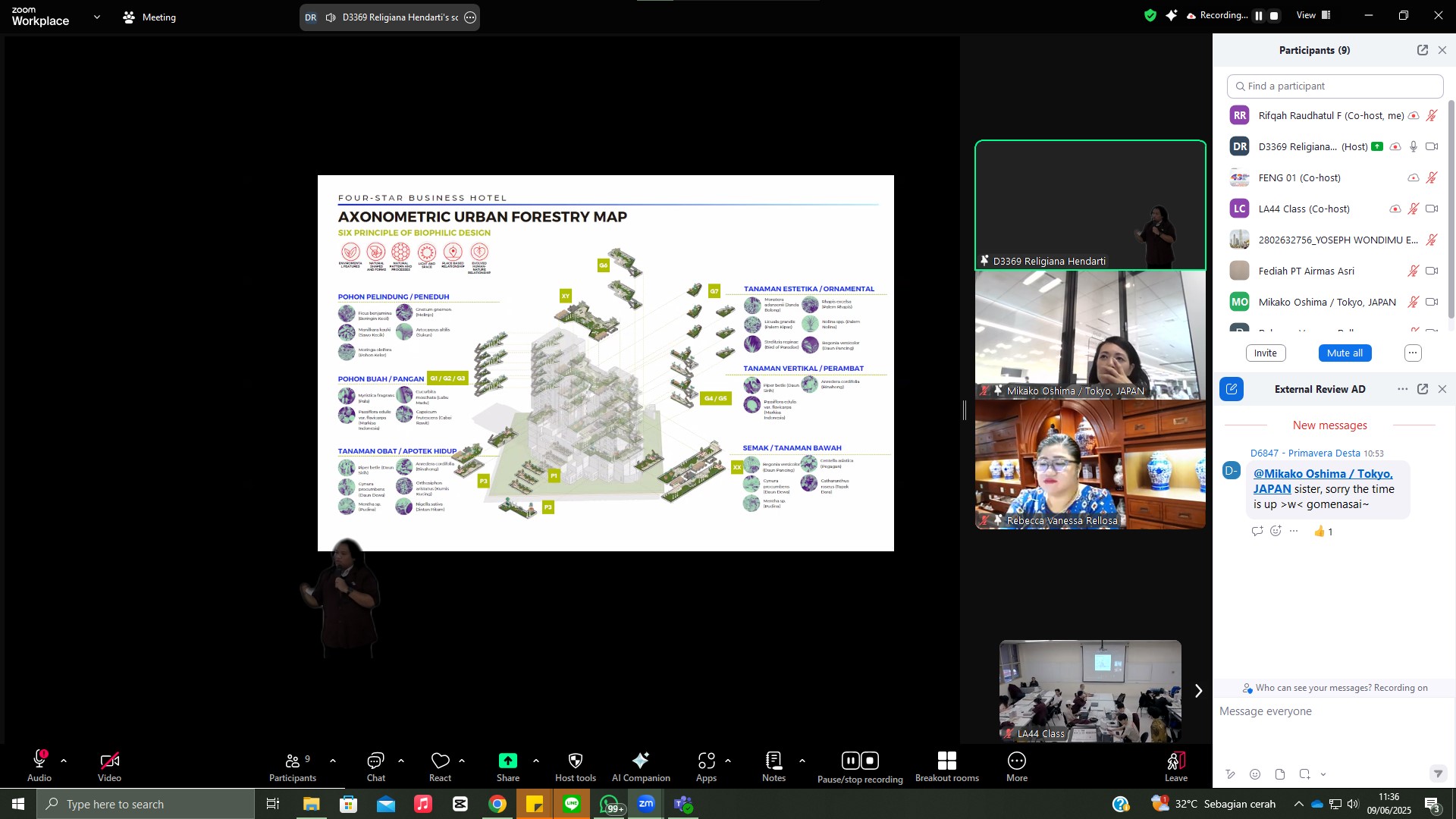Launch AI Companion sparkle button
Screen dimensions: 1456x819
click(641, 766)
